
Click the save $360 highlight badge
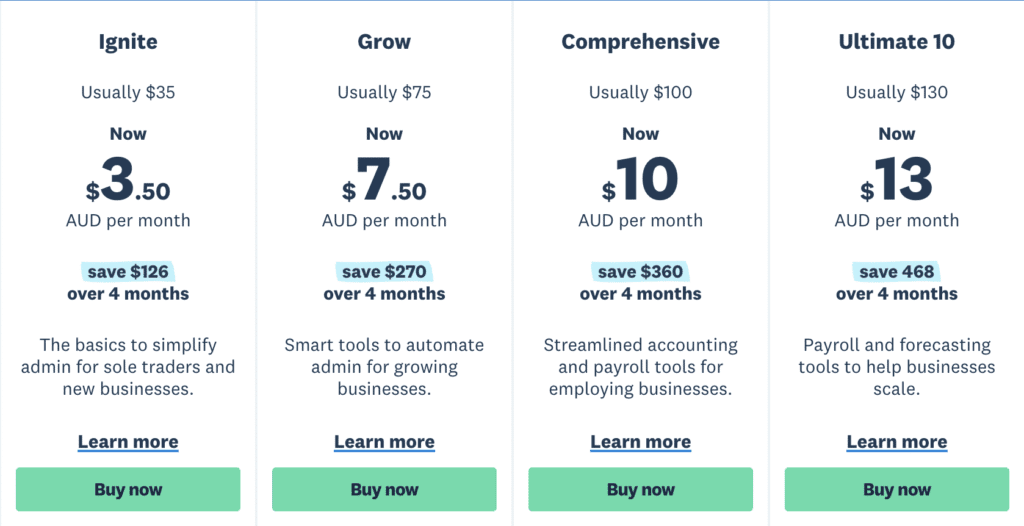click(641, 271)
